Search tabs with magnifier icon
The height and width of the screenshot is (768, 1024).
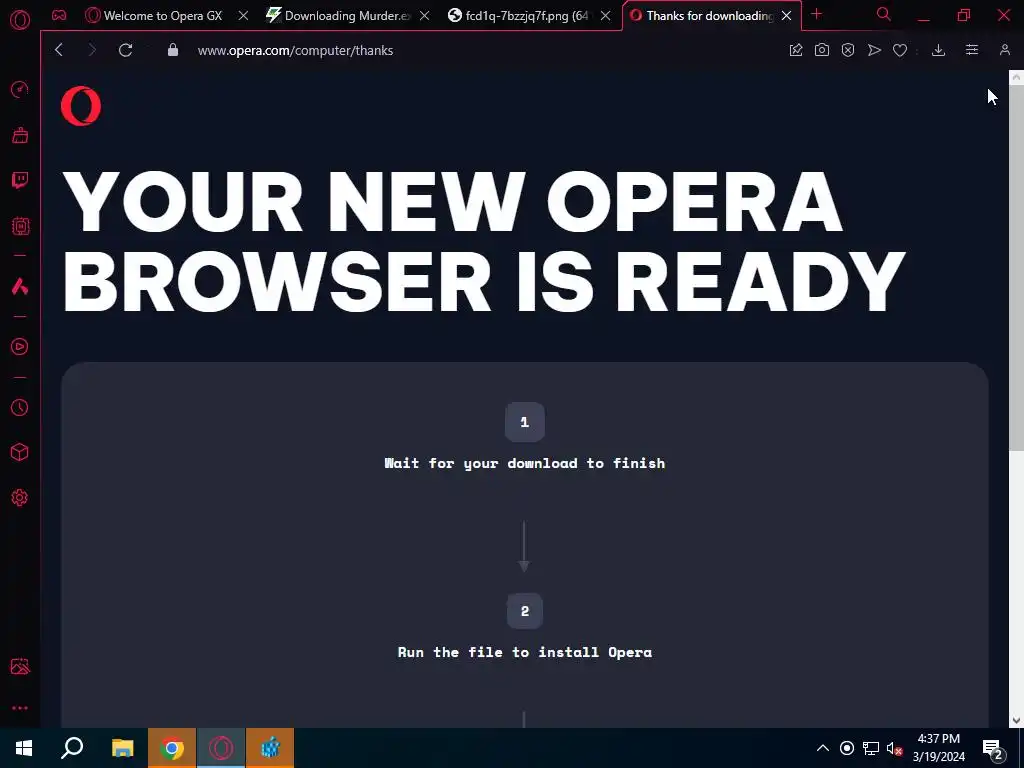tap(884, 14)
